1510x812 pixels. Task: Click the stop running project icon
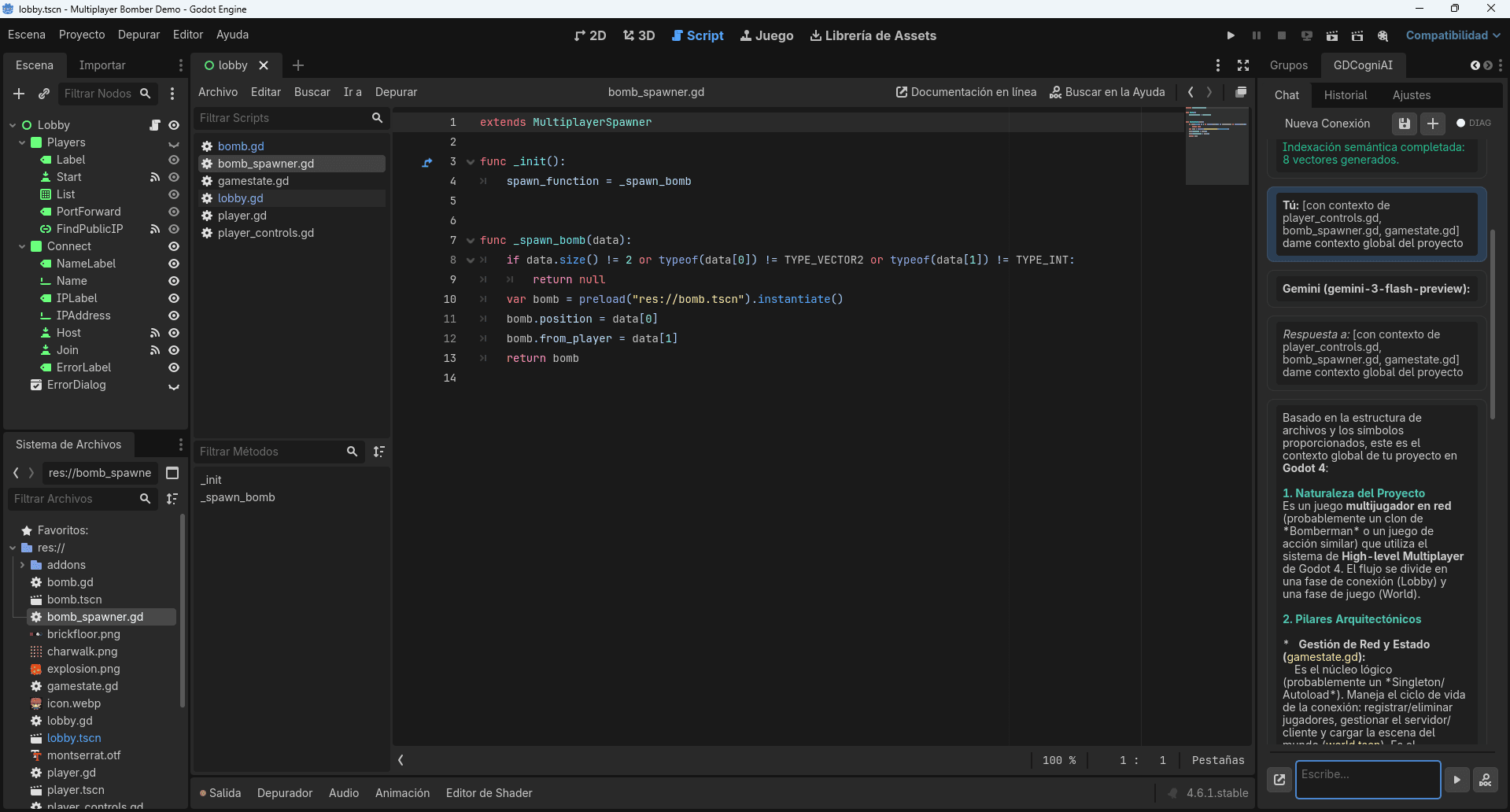pyautogui.click(x=1282, y=35)
